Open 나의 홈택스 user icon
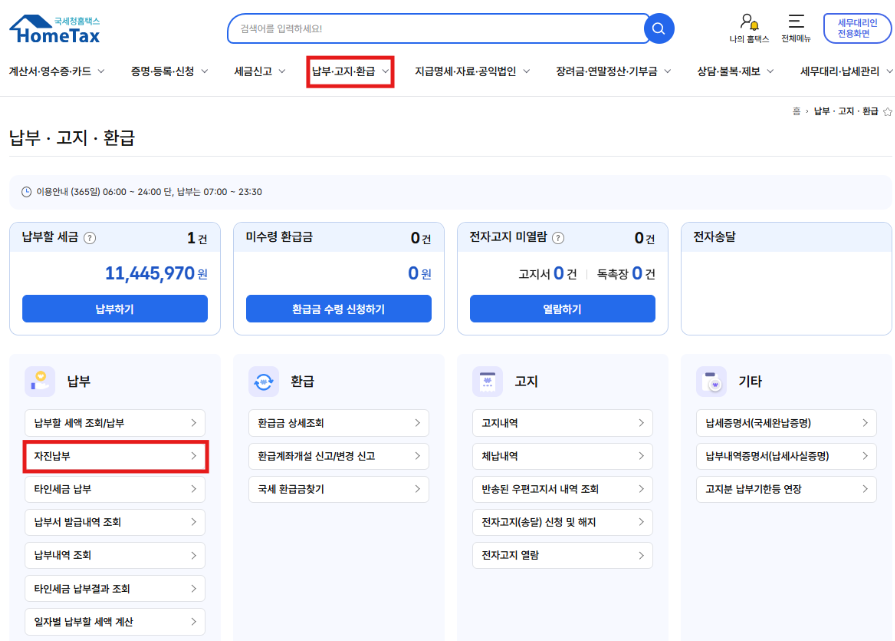This screenshot has height=641, width=895. coord(749,29)
